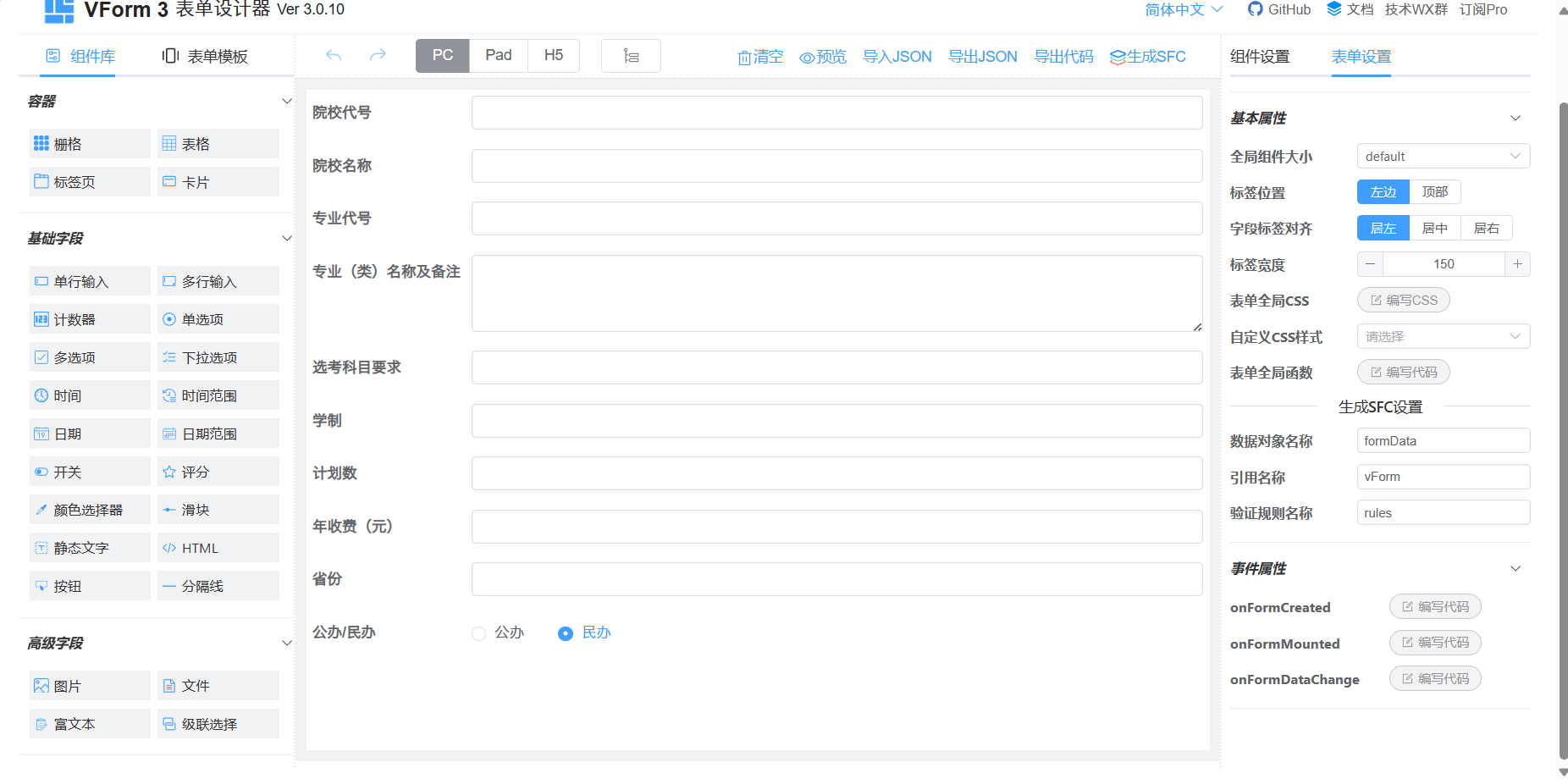Select the 民办 radio option
Screen dimensions: 1568x779
pos(566,633)
